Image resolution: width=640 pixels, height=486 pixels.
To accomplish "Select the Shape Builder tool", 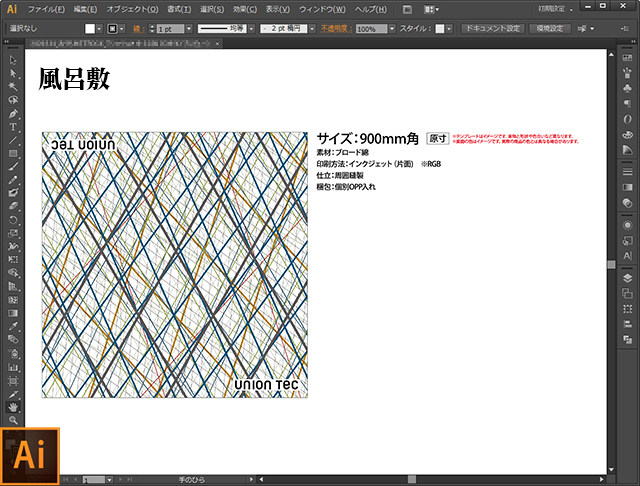I will [x=13, y=273].
